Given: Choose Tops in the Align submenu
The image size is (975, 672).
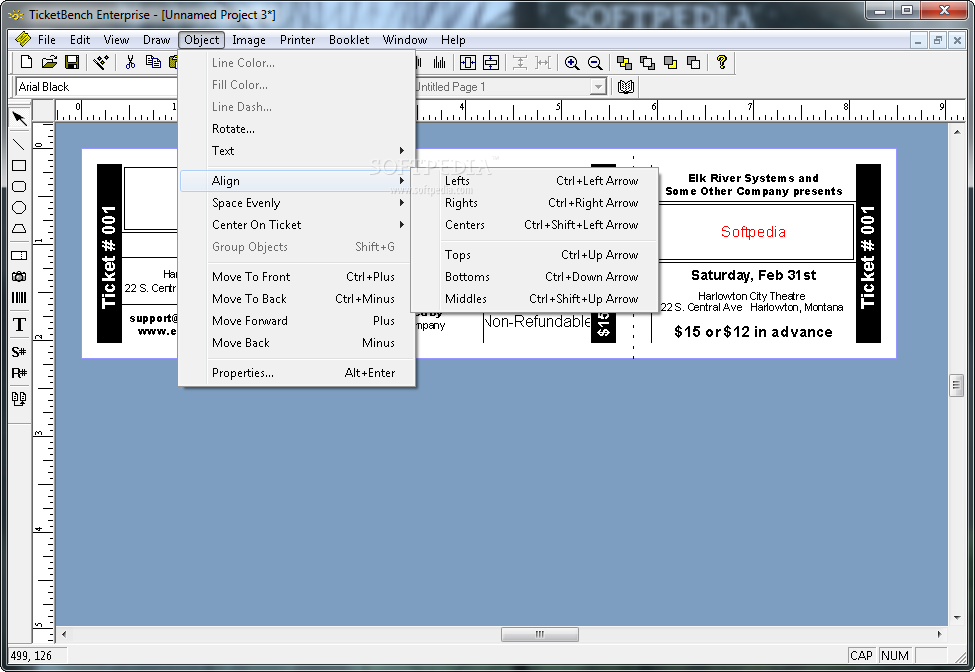Looking at the screenshot, I should tap(534, 254).
